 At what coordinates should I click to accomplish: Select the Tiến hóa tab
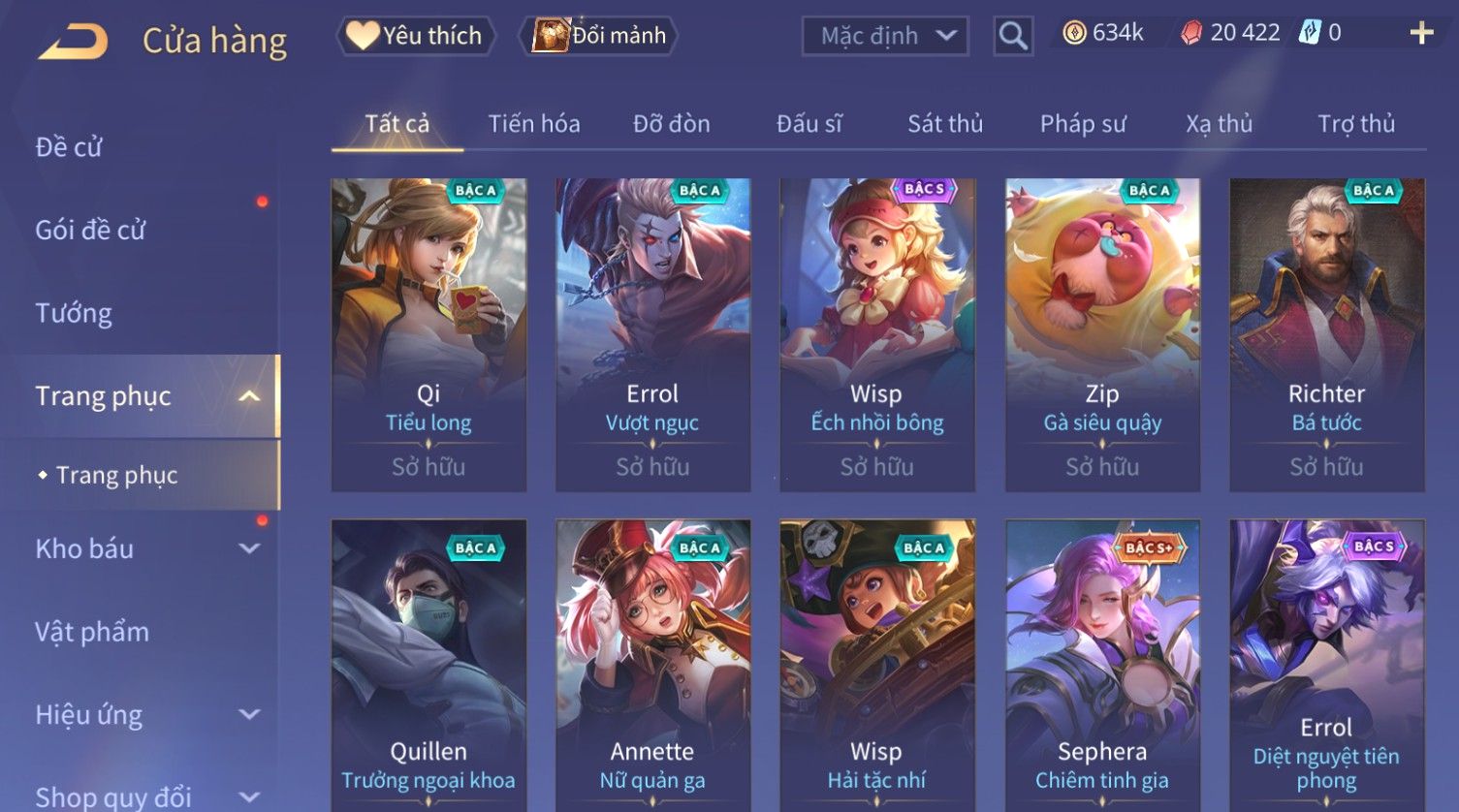(x=534, y=124)
